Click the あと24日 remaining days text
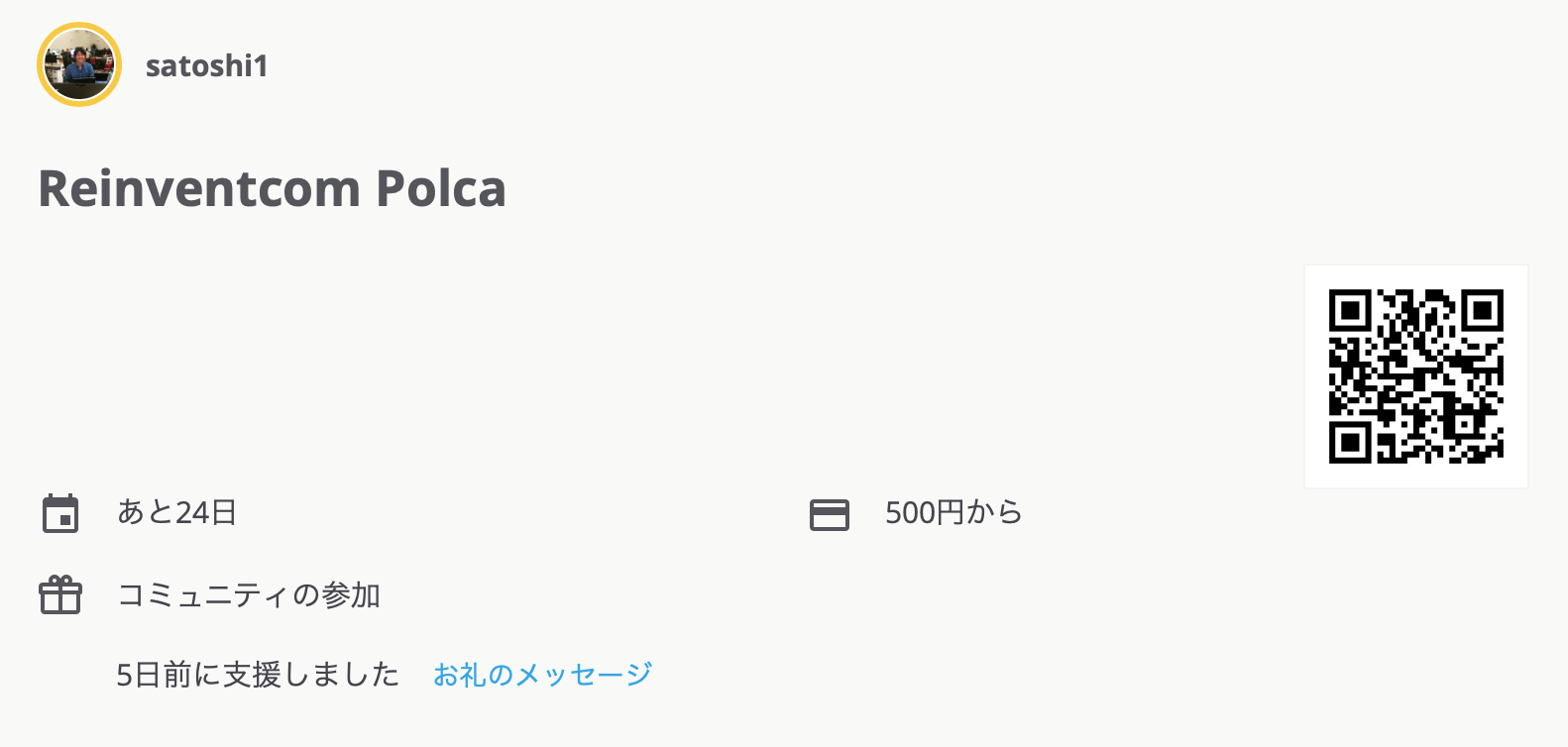 click(176, 512)
